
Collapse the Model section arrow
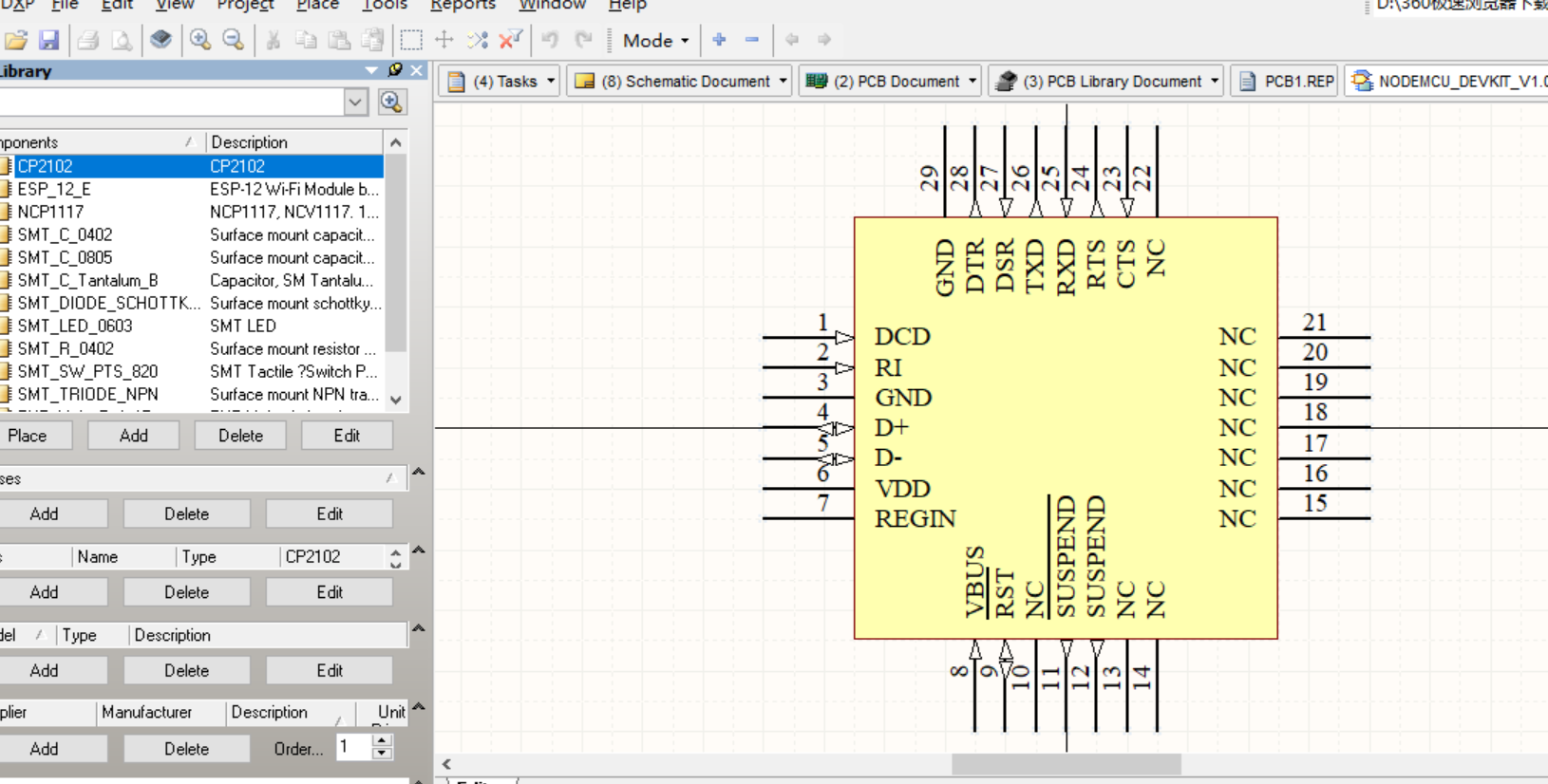(418, 628)
